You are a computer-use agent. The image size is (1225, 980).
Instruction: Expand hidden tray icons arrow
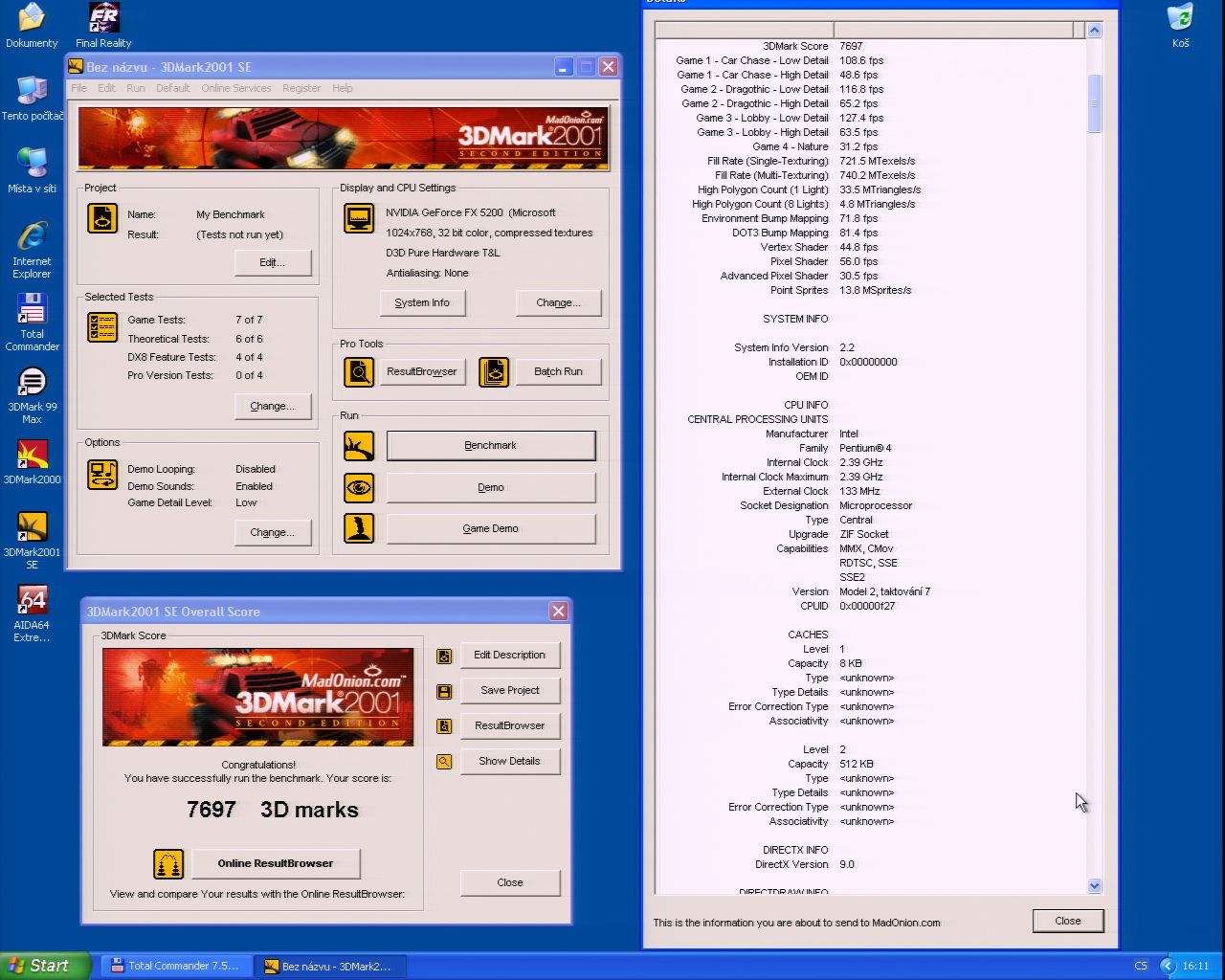tap(1167, 967)
